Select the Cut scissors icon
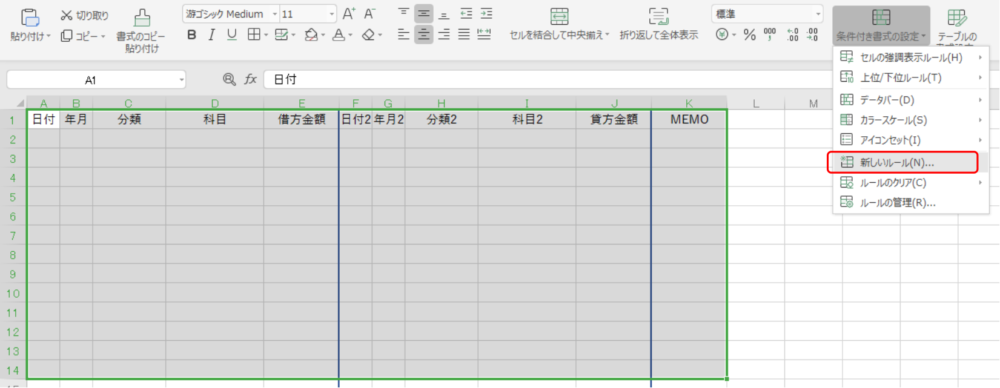This screenshot has height=388, width=1000. (67, 16)
